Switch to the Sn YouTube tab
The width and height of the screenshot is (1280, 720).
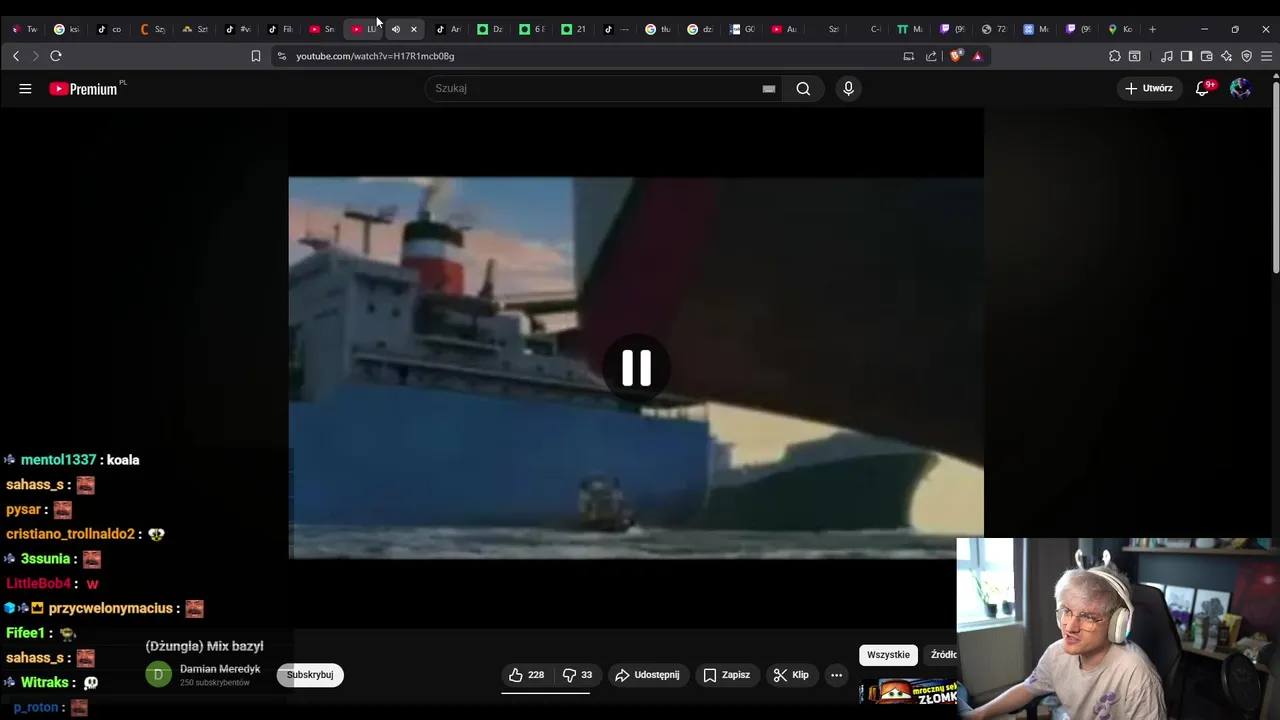(322, 29)
